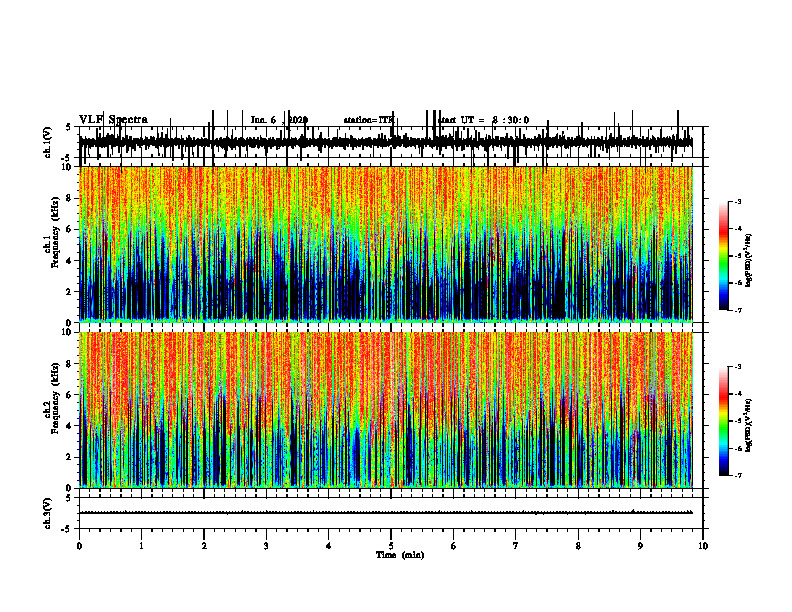Click the "station=ITK" header label

[x=369, y=120]
